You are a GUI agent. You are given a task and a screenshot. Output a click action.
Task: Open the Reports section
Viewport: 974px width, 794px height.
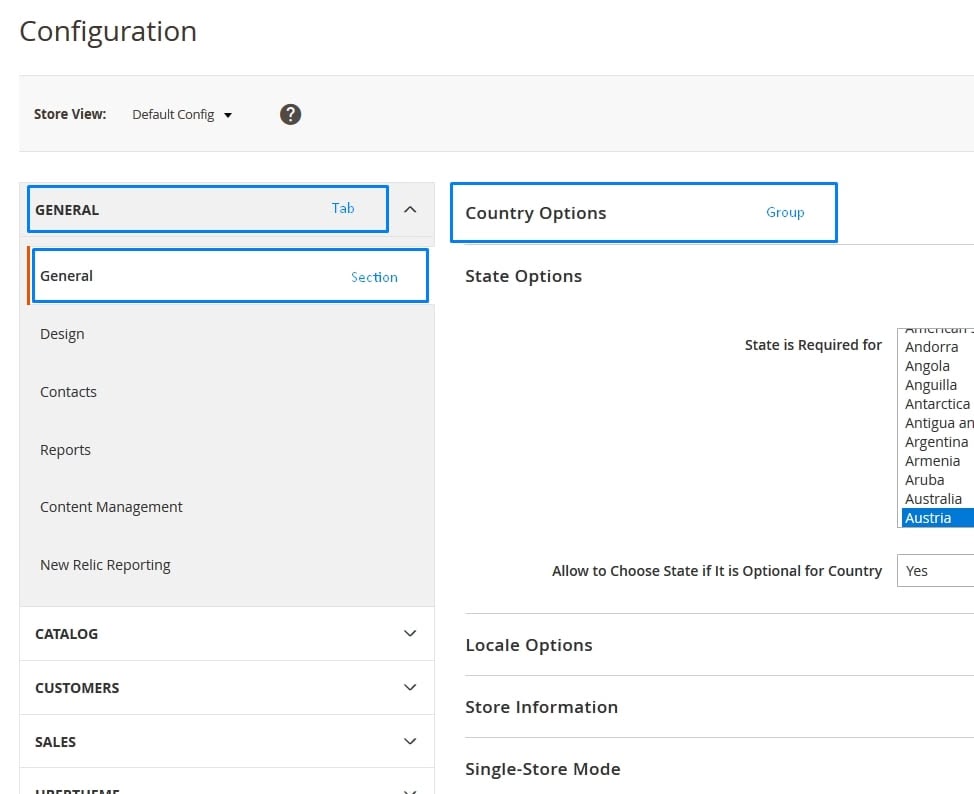(x=65, y=450)
